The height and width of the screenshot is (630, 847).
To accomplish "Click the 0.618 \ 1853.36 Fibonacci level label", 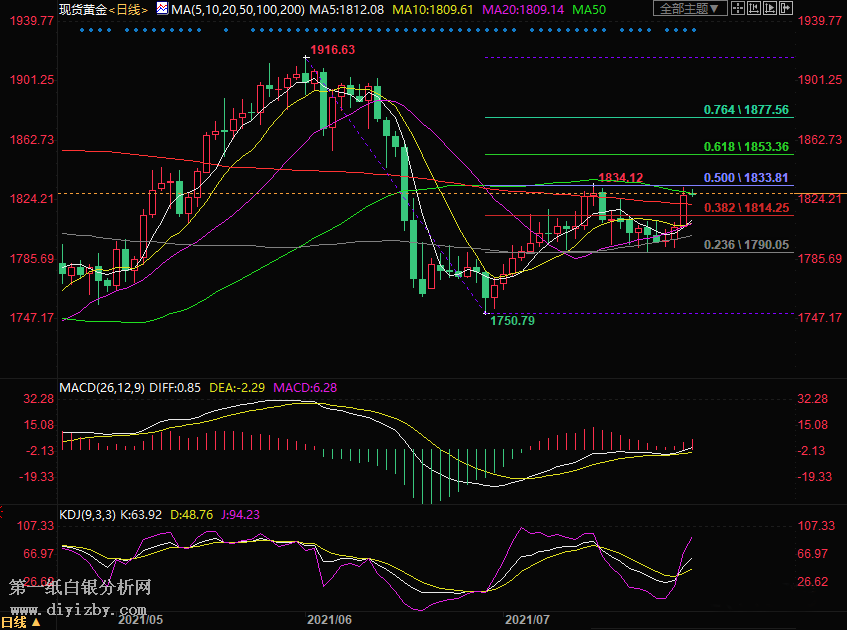I will (746, 147).
